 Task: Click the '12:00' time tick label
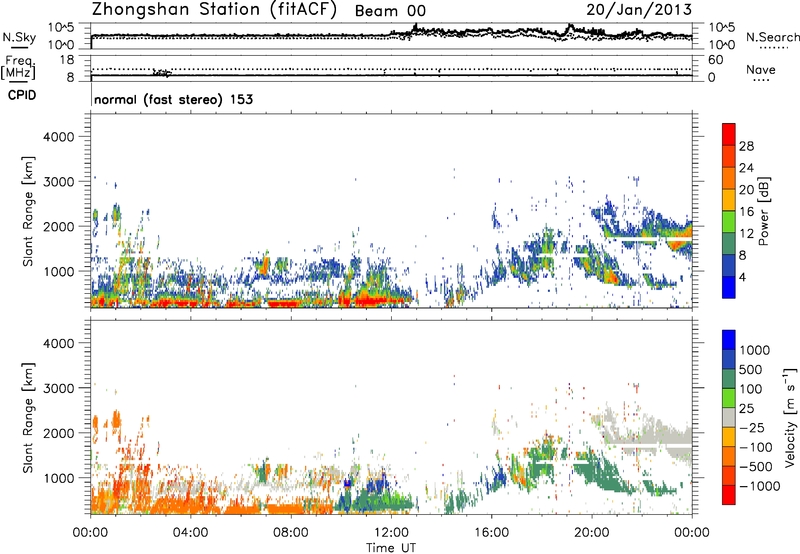(391, 533)
